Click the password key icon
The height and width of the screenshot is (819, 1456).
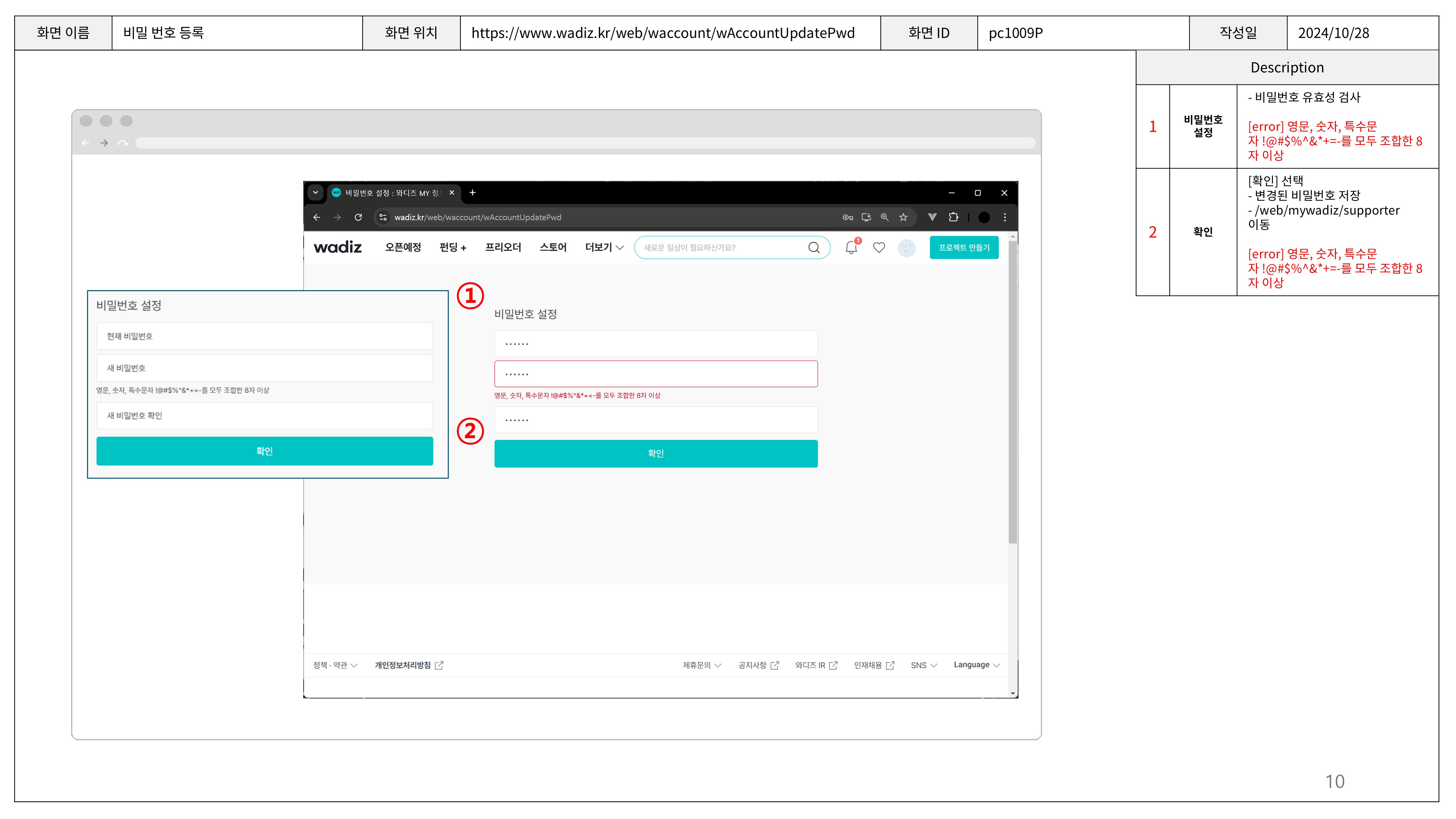(x=847, y=217)
